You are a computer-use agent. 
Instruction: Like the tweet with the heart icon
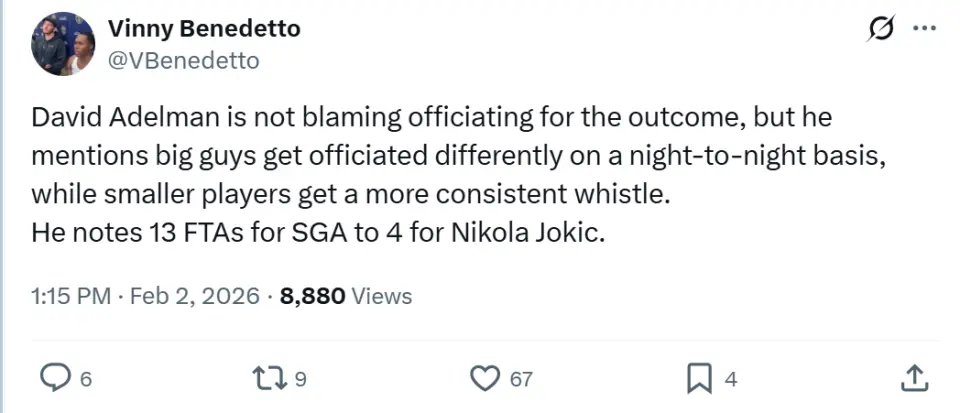tap(484, 378)
